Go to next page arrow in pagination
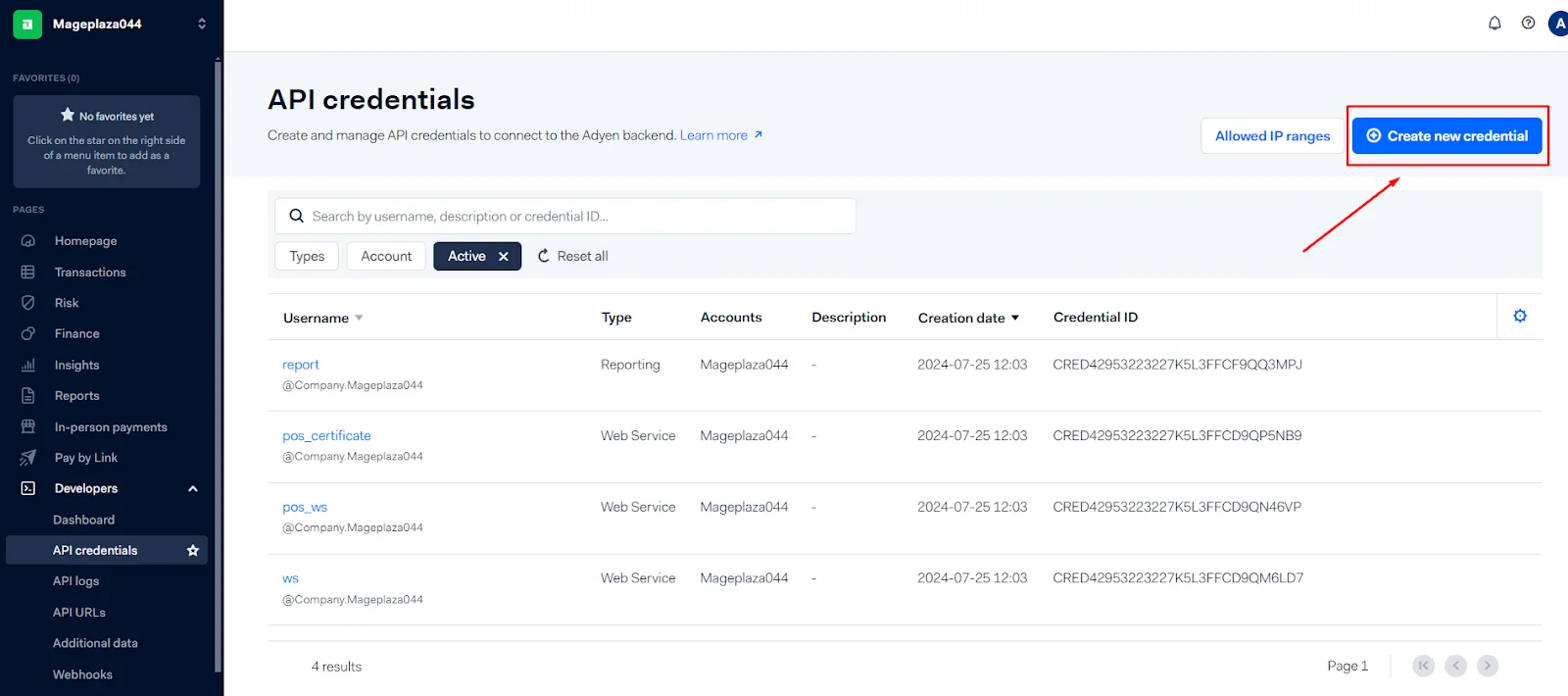 (x=1487, y=666)
